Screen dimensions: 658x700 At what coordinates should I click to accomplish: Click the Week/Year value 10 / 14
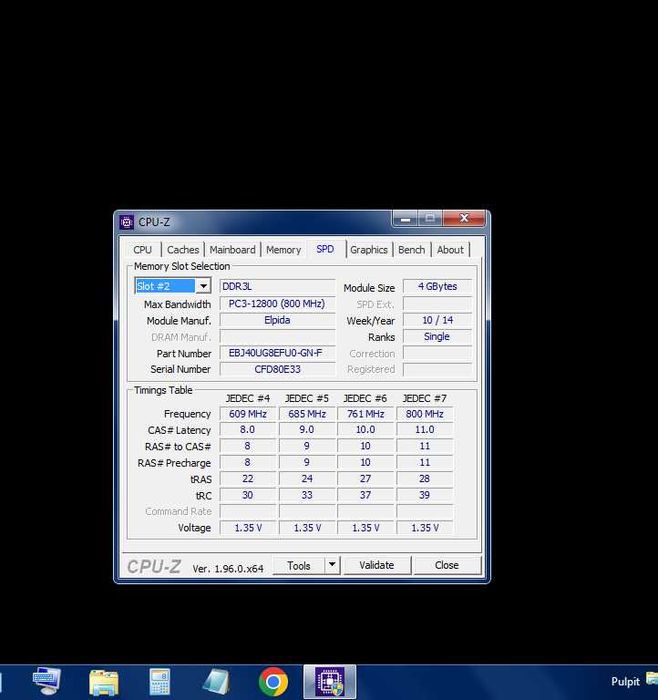(437, 320)
